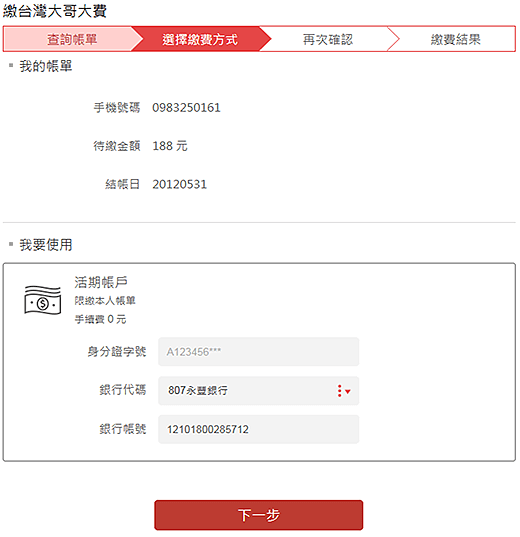Click the 我的帳單 section heading

click(x=46, y=66)
